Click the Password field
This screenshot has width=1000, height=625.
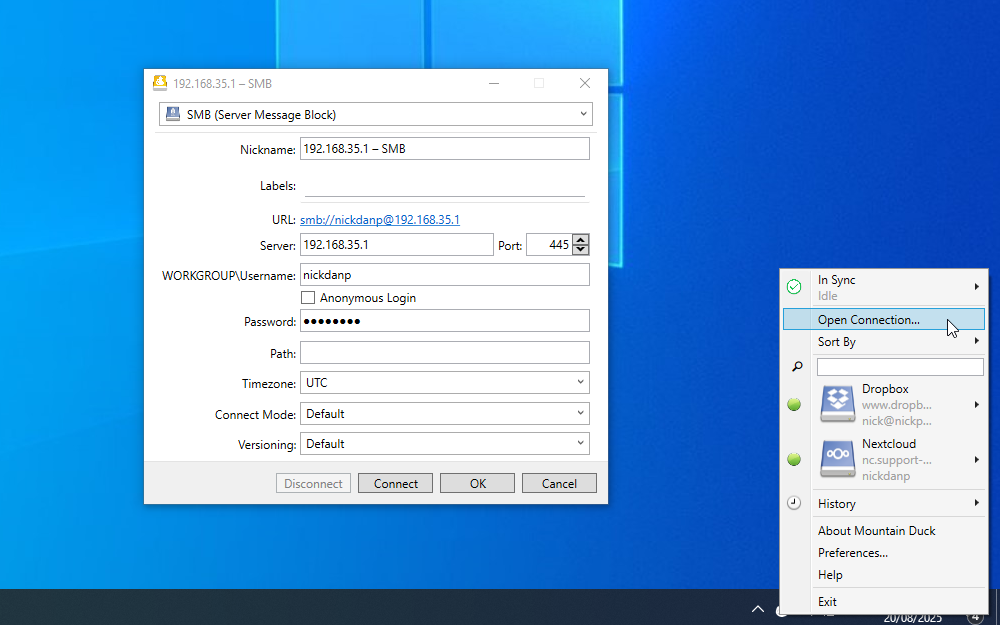445,321
